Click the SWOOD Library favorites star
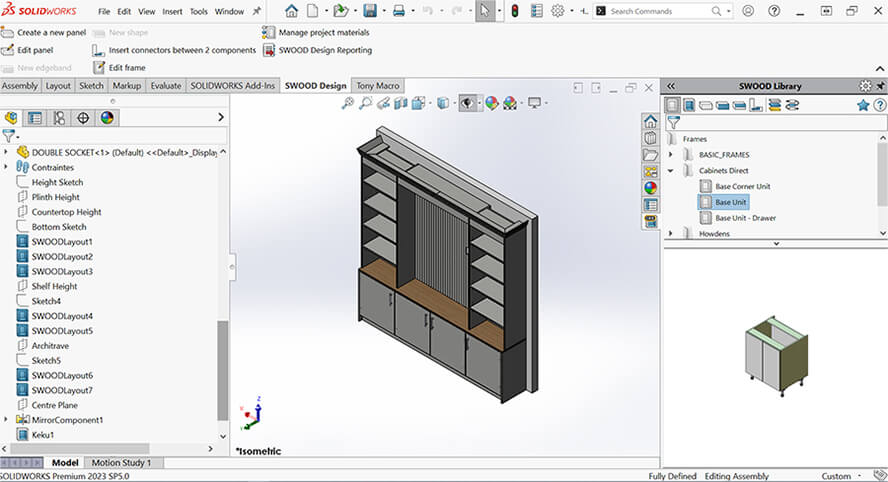The width and height of the screenshot is (888, 482). 863,104
